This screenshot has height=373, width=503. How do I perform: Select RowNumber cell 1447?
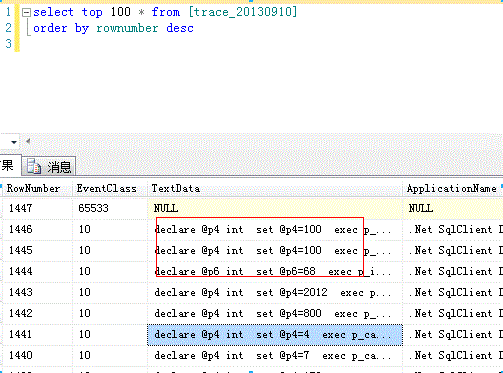click(37, 208)
